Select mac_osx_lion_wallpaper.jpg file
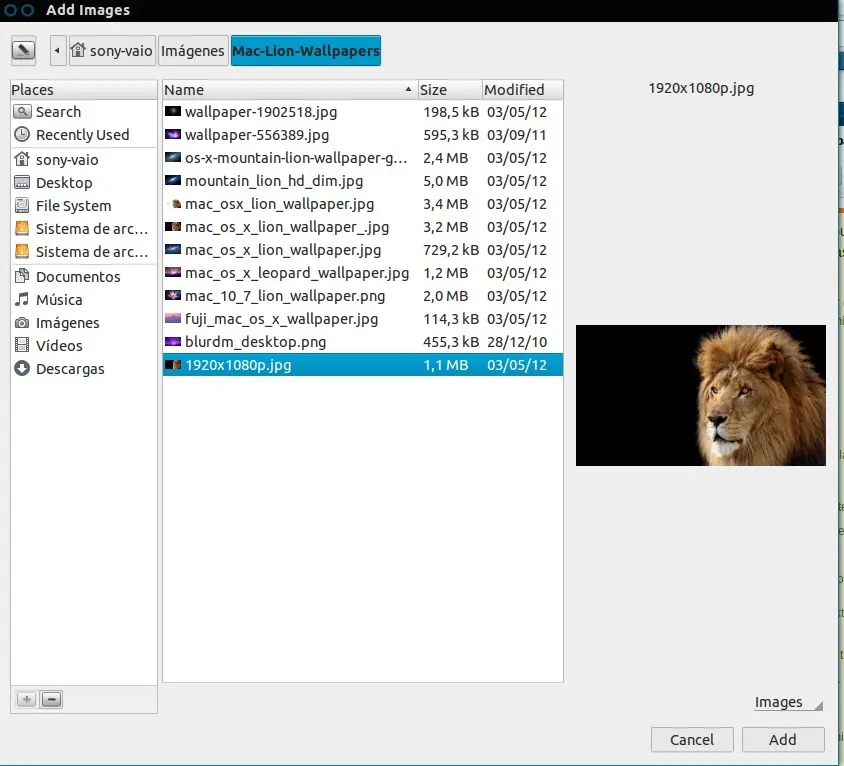 (363, 204)
